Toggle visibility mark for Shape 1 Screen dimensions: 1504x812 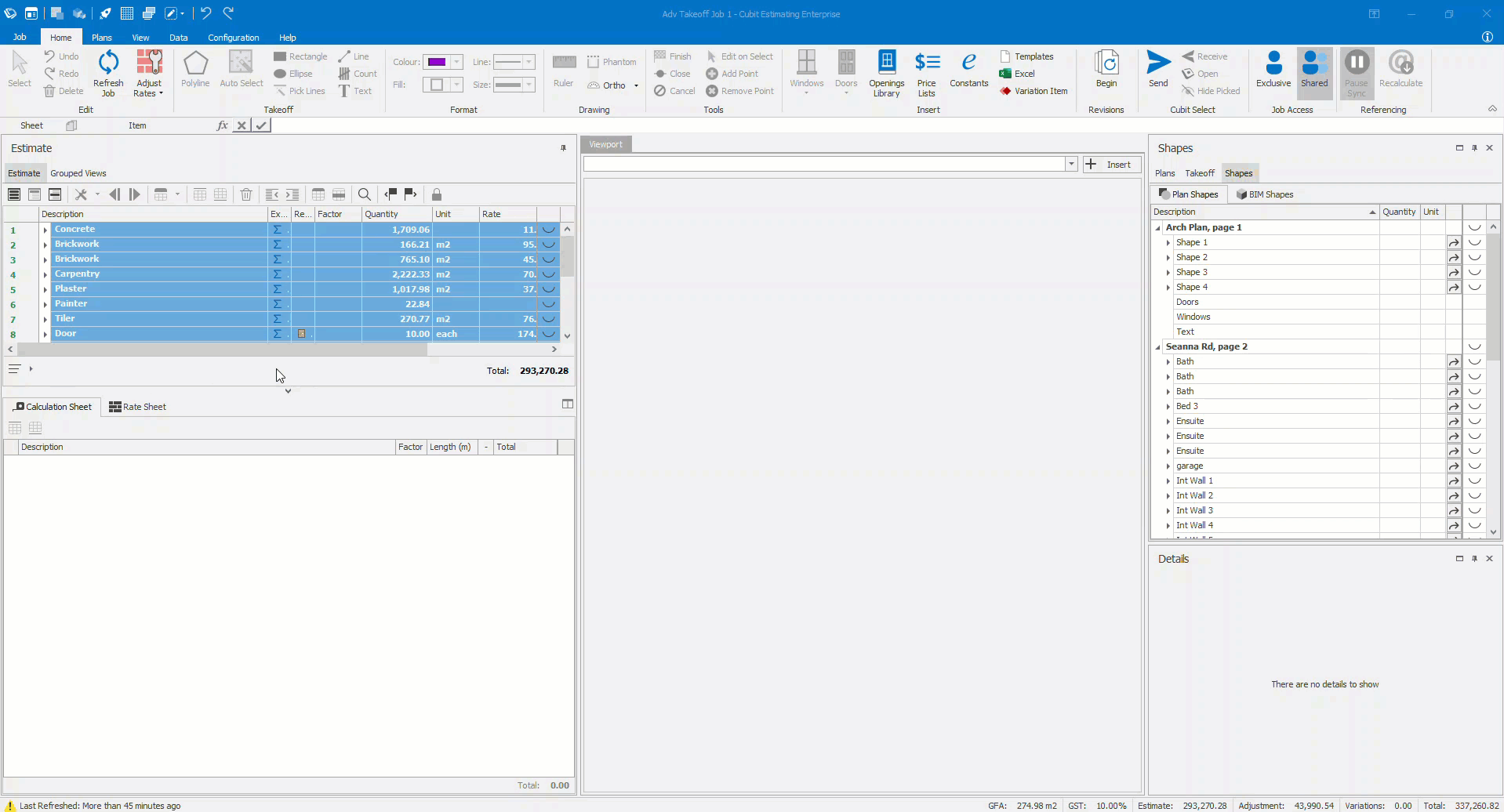[1474, 242]
